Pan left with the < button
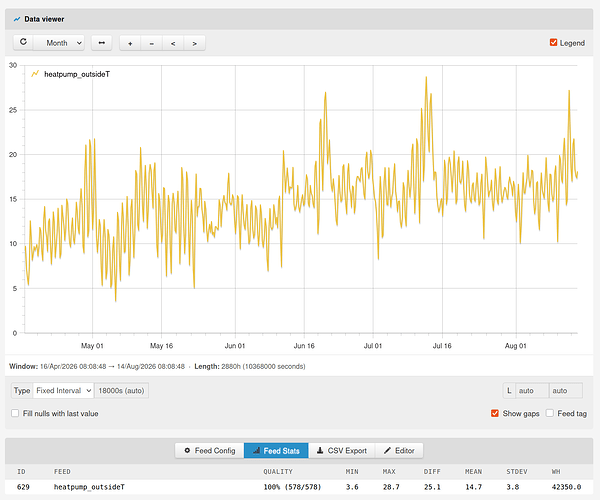The image size is (600, 500). pos(173,43)
